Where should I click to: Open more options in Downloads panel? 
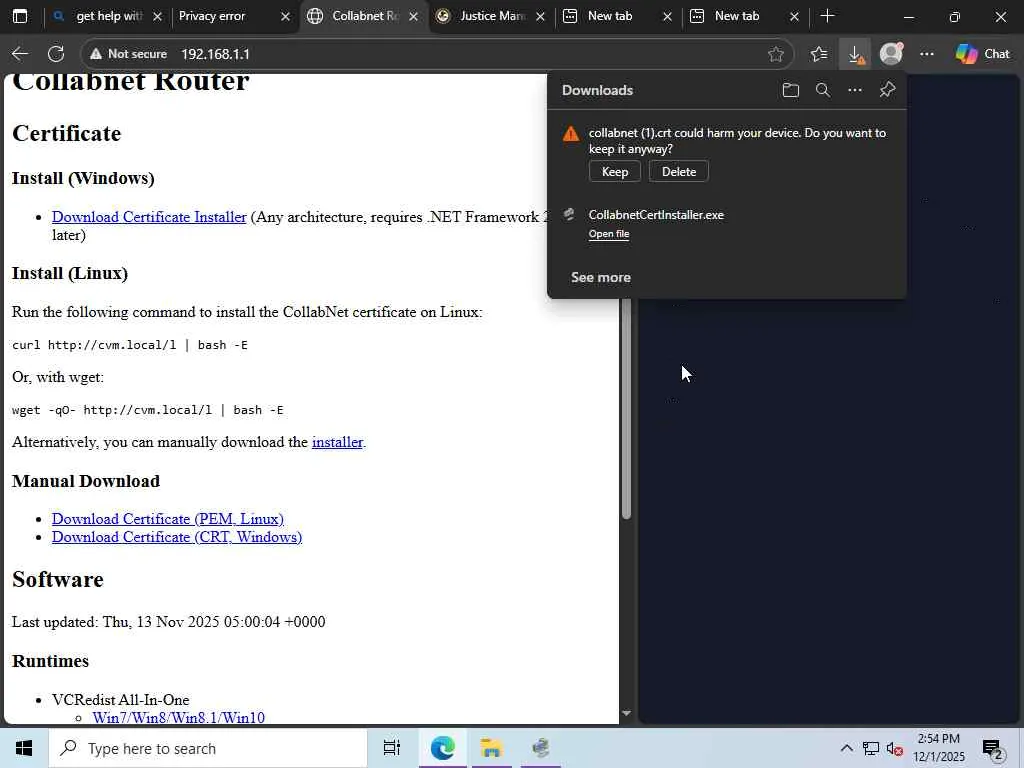pos(855,90)
